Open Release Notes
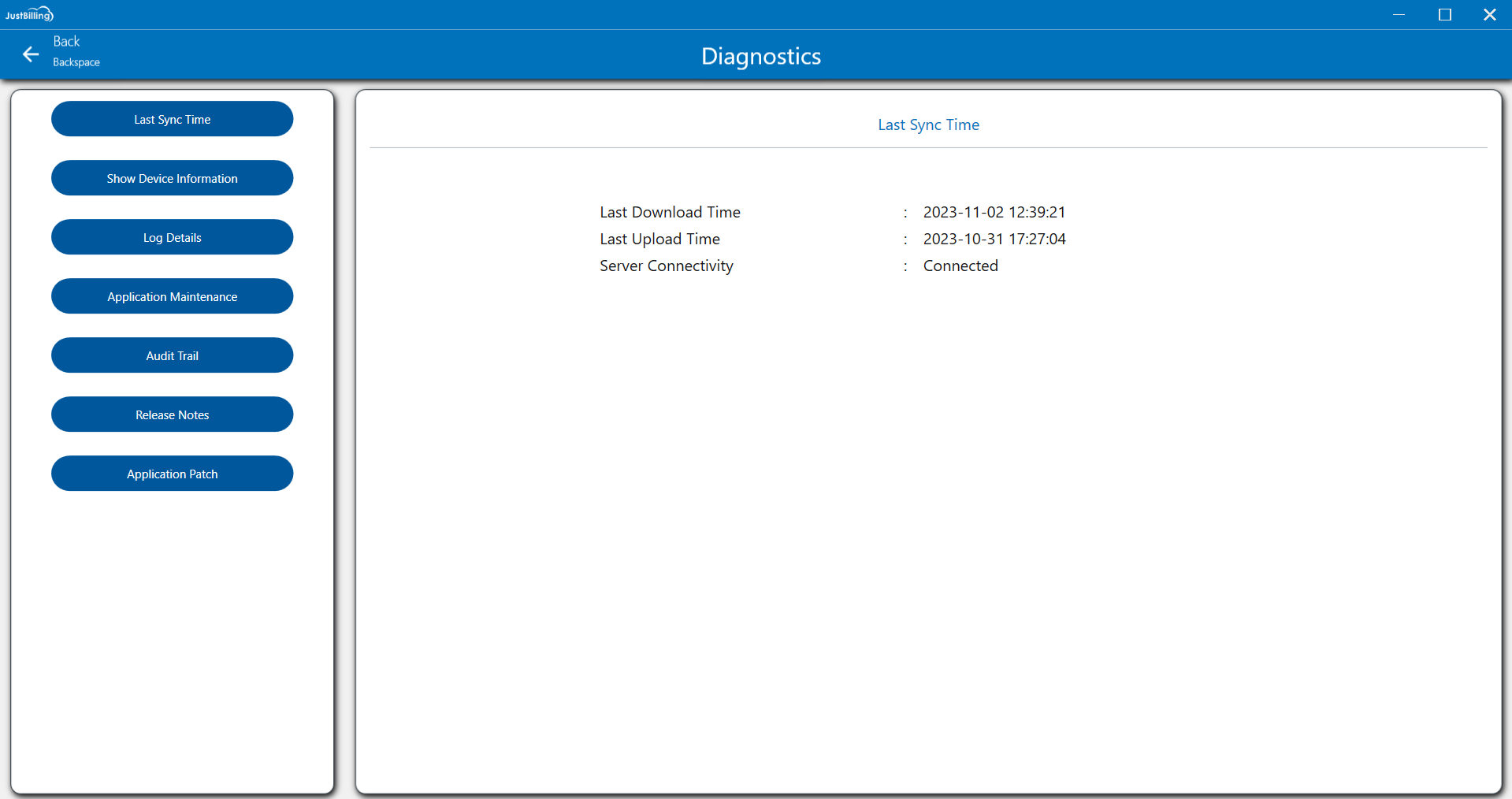This screenshot has height=799, width=1512. (x=172, y=414)
